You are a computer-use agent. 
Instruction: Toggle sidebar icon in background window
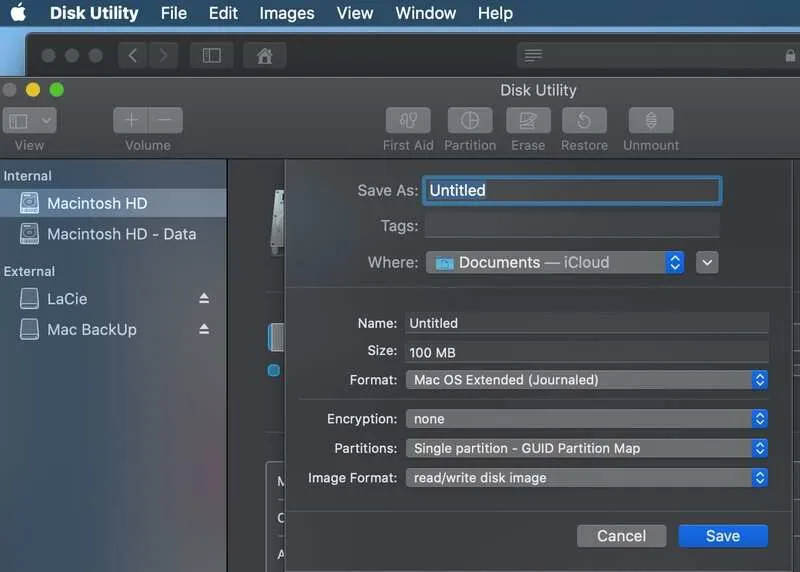(x=212, y=55)
